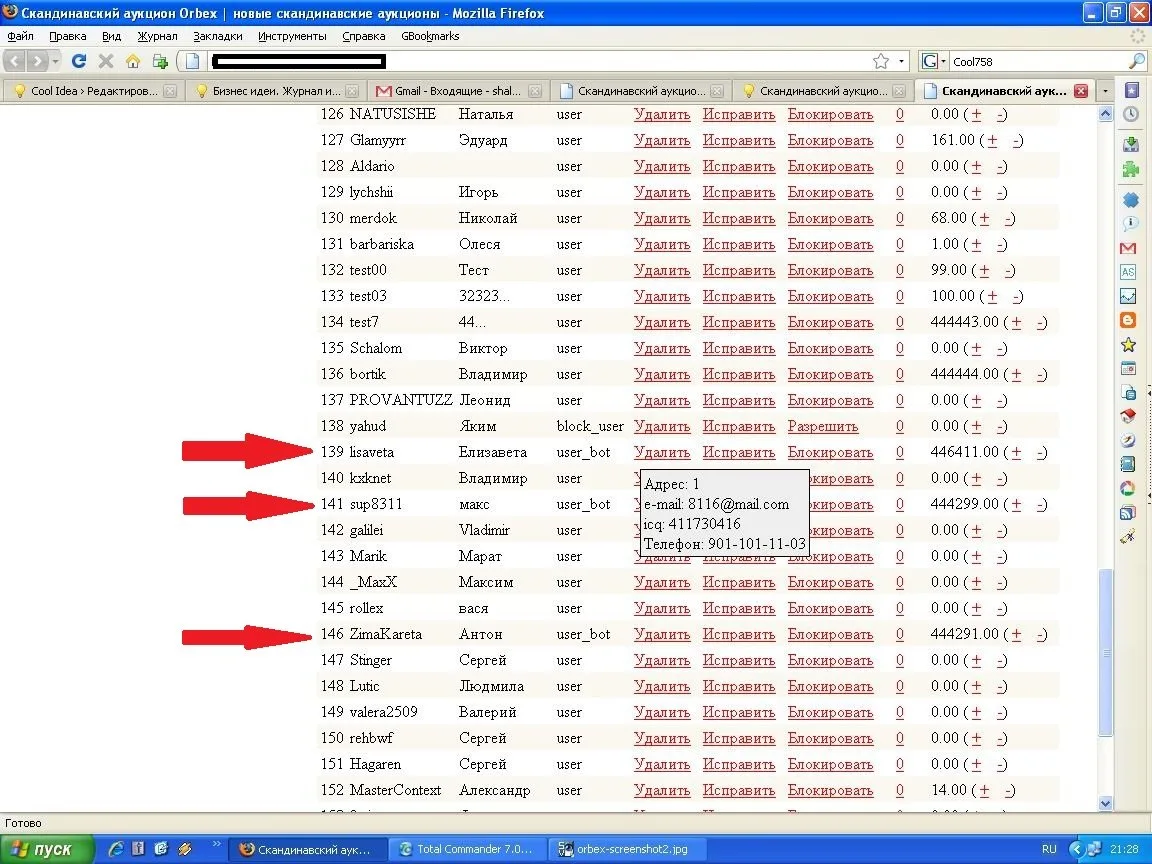The height and width of the screenshot is (864, 1152).
Task: Open the green puzzle piece add-ons icon
Action: click(x=1130, y=170)
